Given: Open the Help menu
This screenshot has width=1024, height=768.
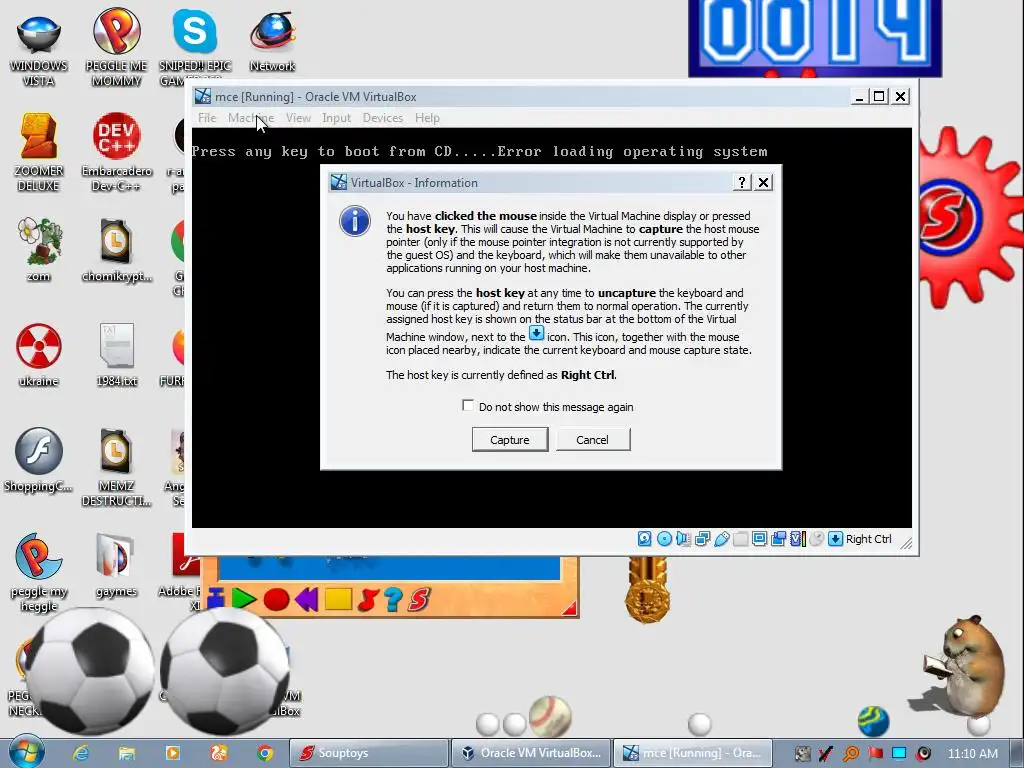Looking at the screenshot, I should (427, 118).
